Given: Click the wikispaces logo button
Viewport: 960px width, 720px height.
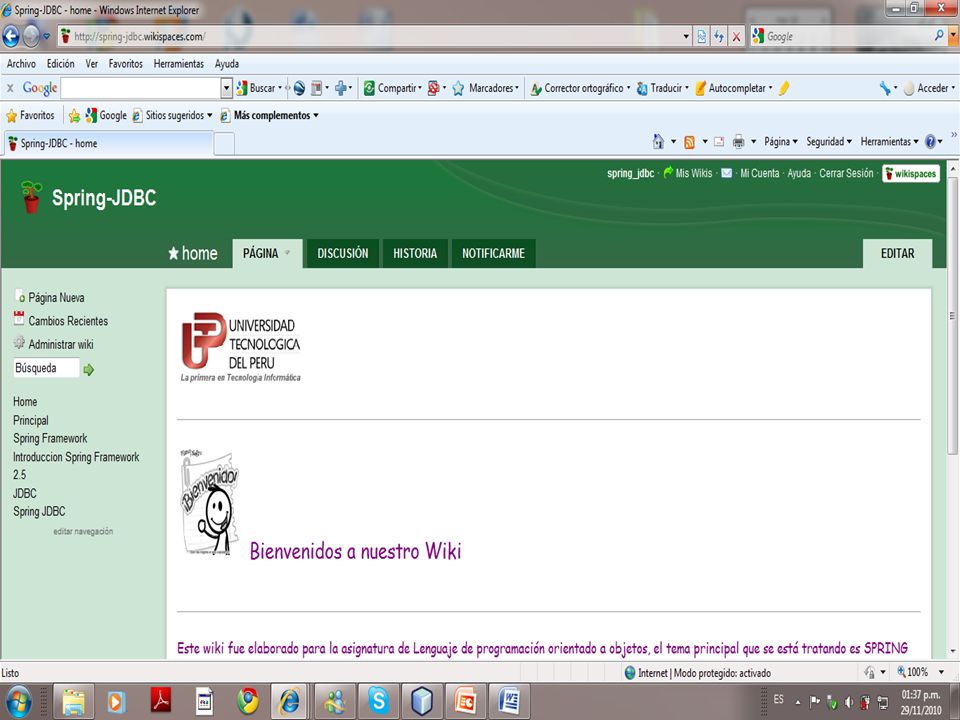Looking at the screenshot, I should point(910,174).
